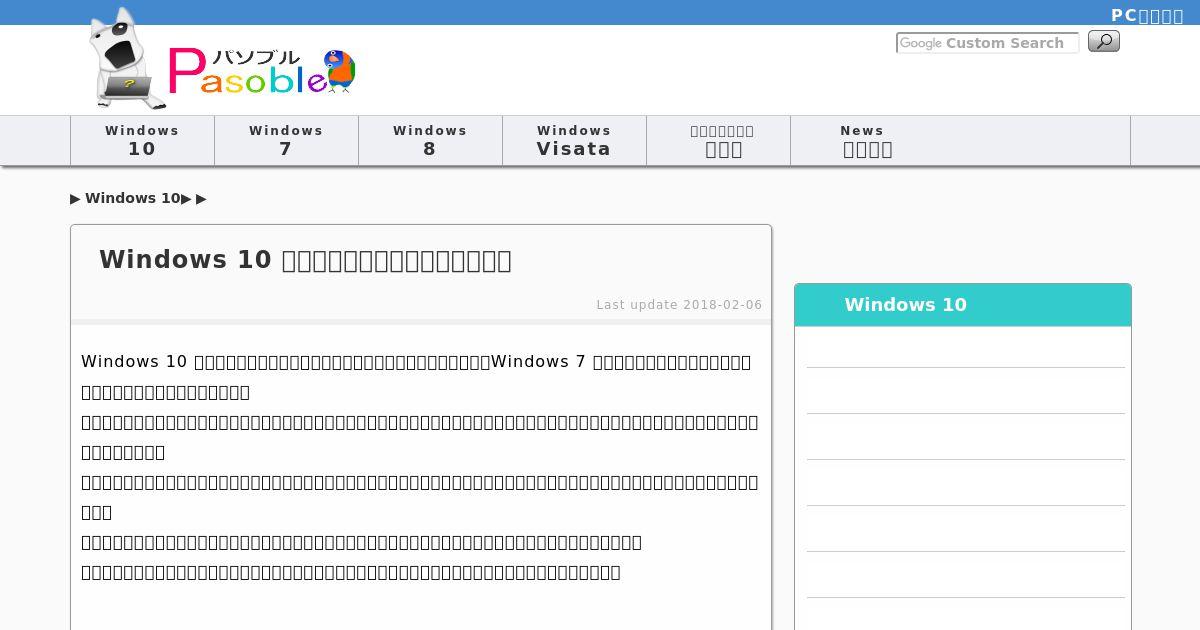1200x630 pixels.
Task: Open the Windows 7 navigation tab
Action: tap(286, 140)
